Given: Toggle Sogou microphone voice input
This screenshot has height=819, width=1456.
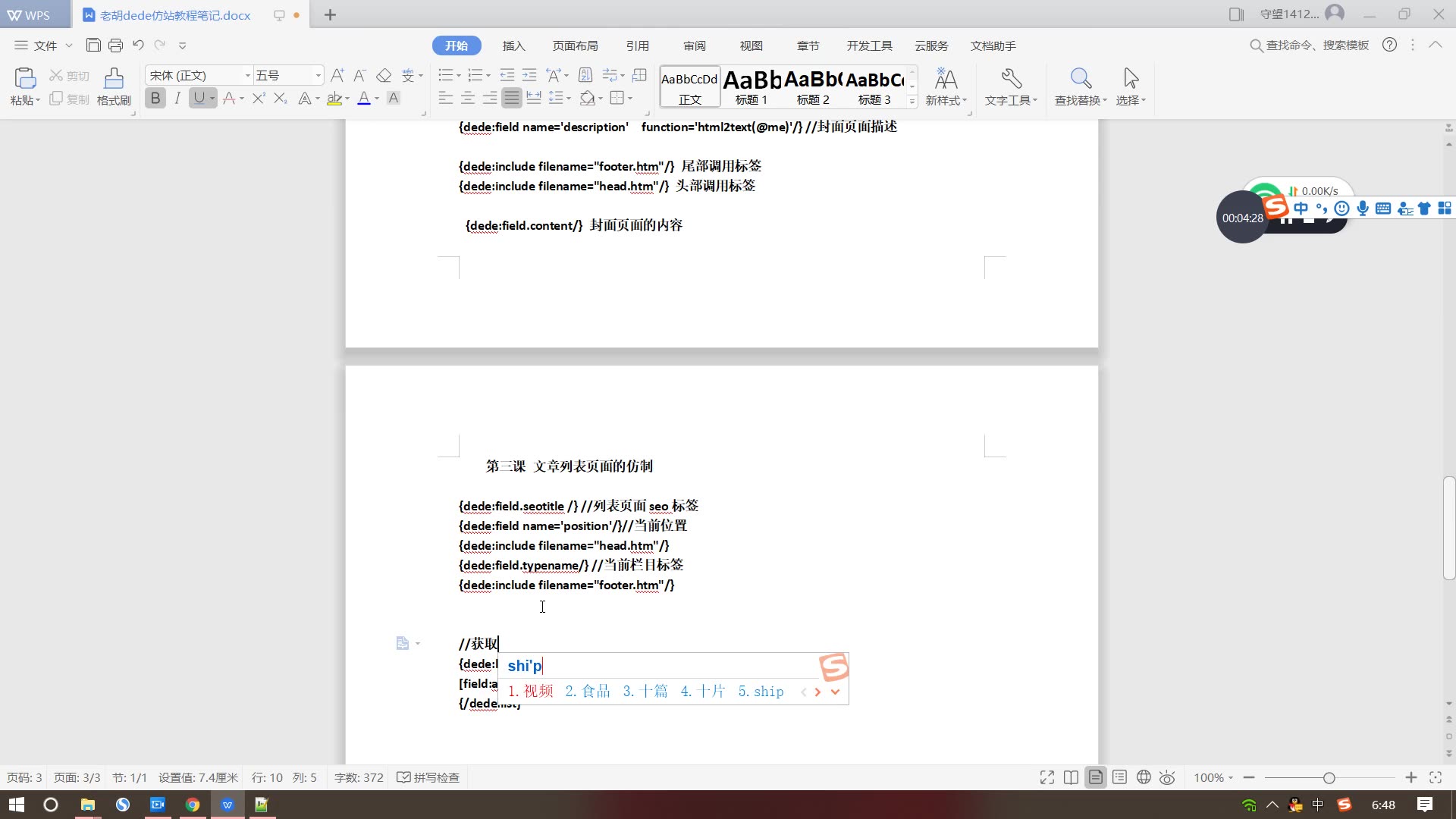Looking at the screenshot, I should [x=1363, y=209].
